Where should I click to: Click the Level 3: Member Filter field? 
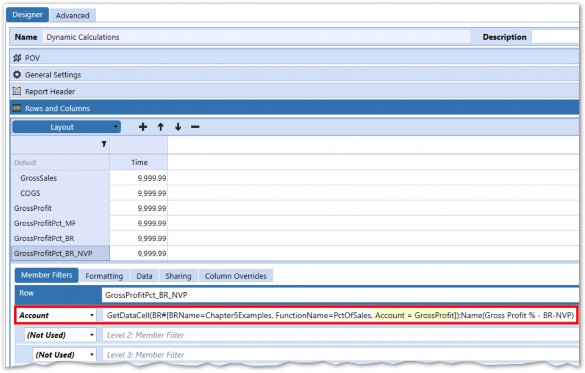341,354
